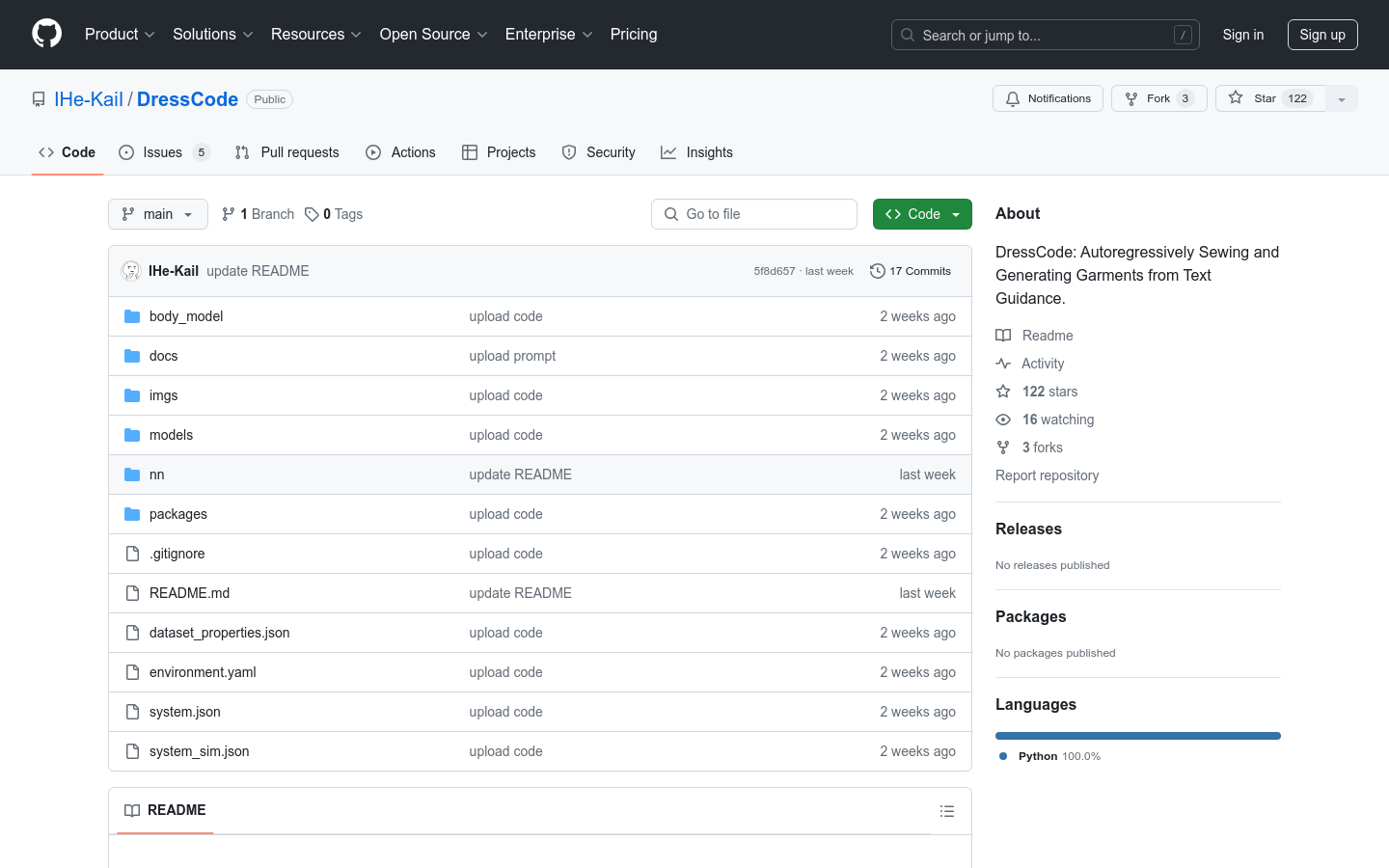
Task: Click the Readme book icon in About
Action: pos(1003,336)
